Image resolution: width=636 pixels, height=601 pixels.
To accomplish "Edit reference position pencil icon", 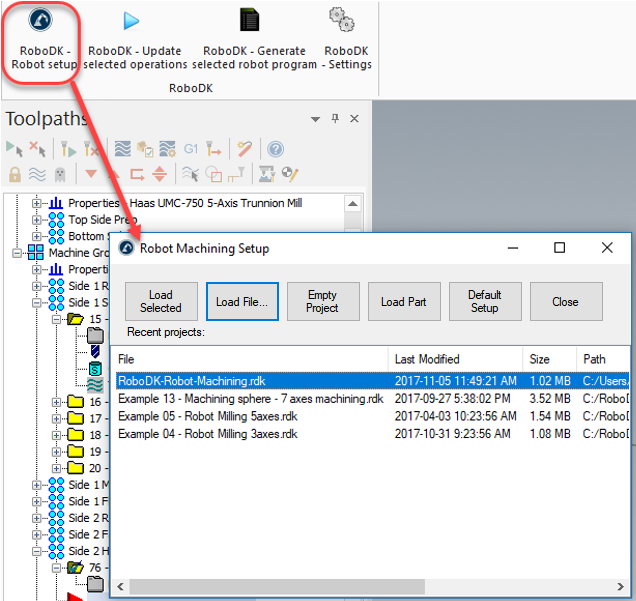I will pyautogui.click(x=290, y=174).
